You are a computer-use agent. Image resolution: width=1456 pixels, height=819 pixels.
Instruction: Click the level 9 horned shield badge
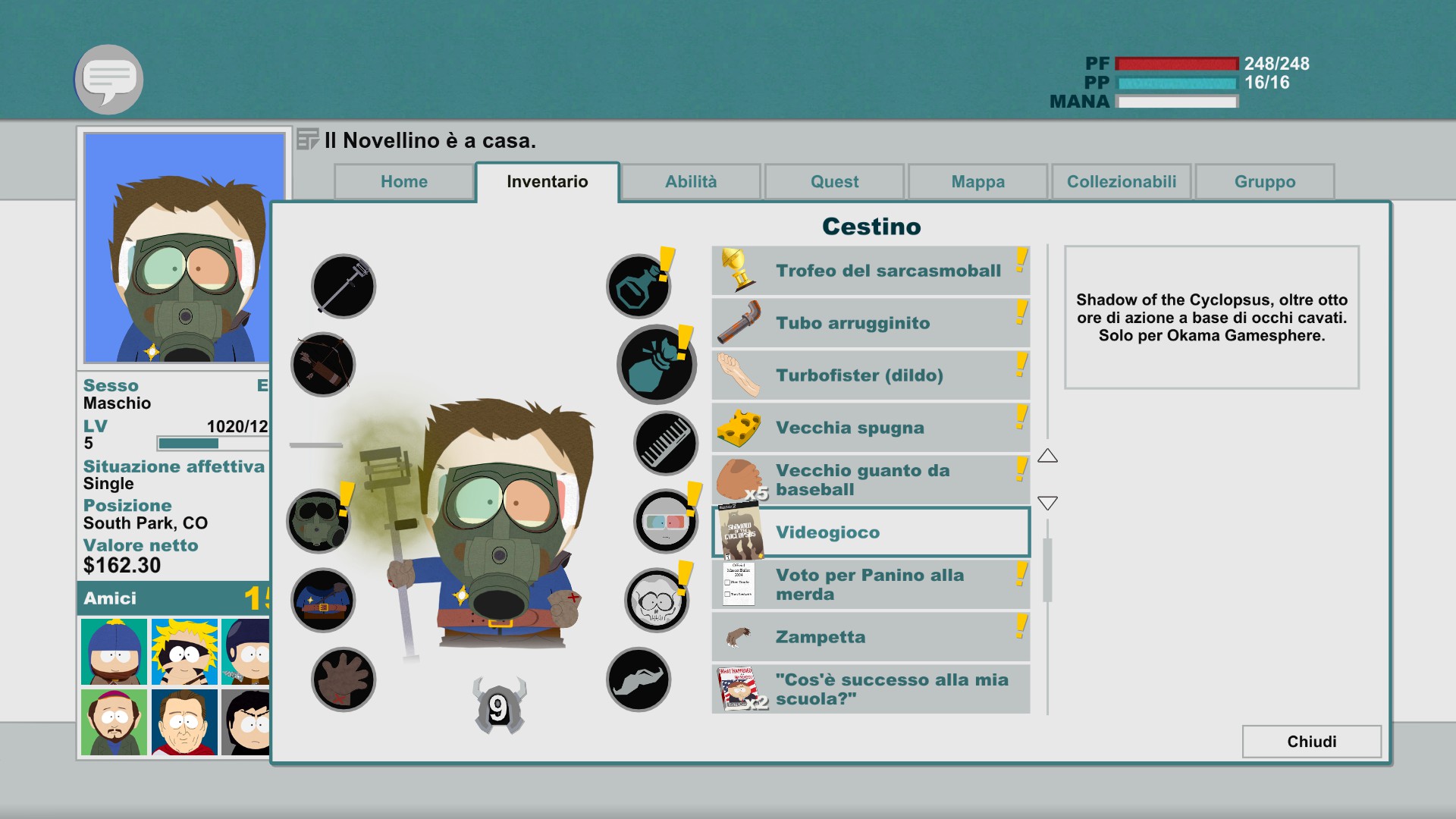click(x=499, y=706)
